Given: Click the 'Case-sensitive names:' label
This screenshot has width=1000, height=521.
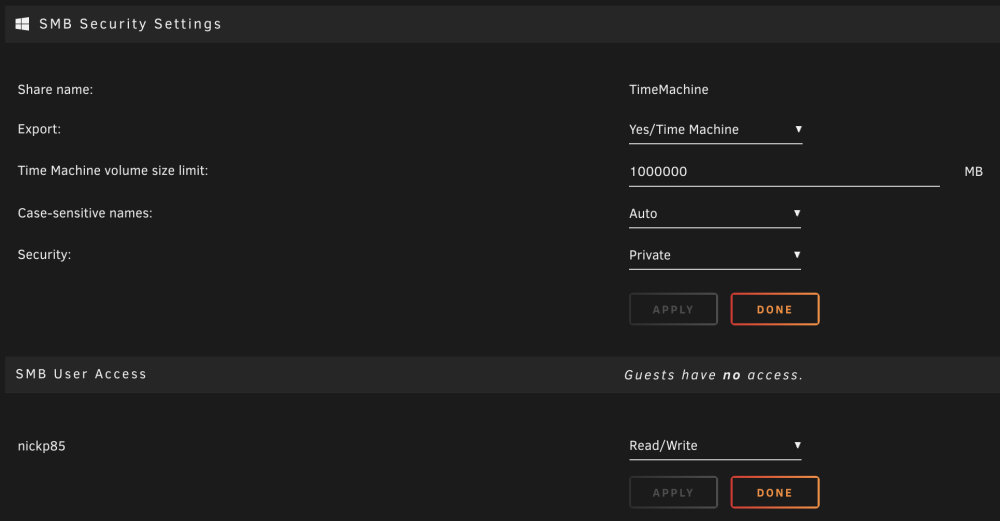Looking at the screenshot, I should tap(85, 214).
